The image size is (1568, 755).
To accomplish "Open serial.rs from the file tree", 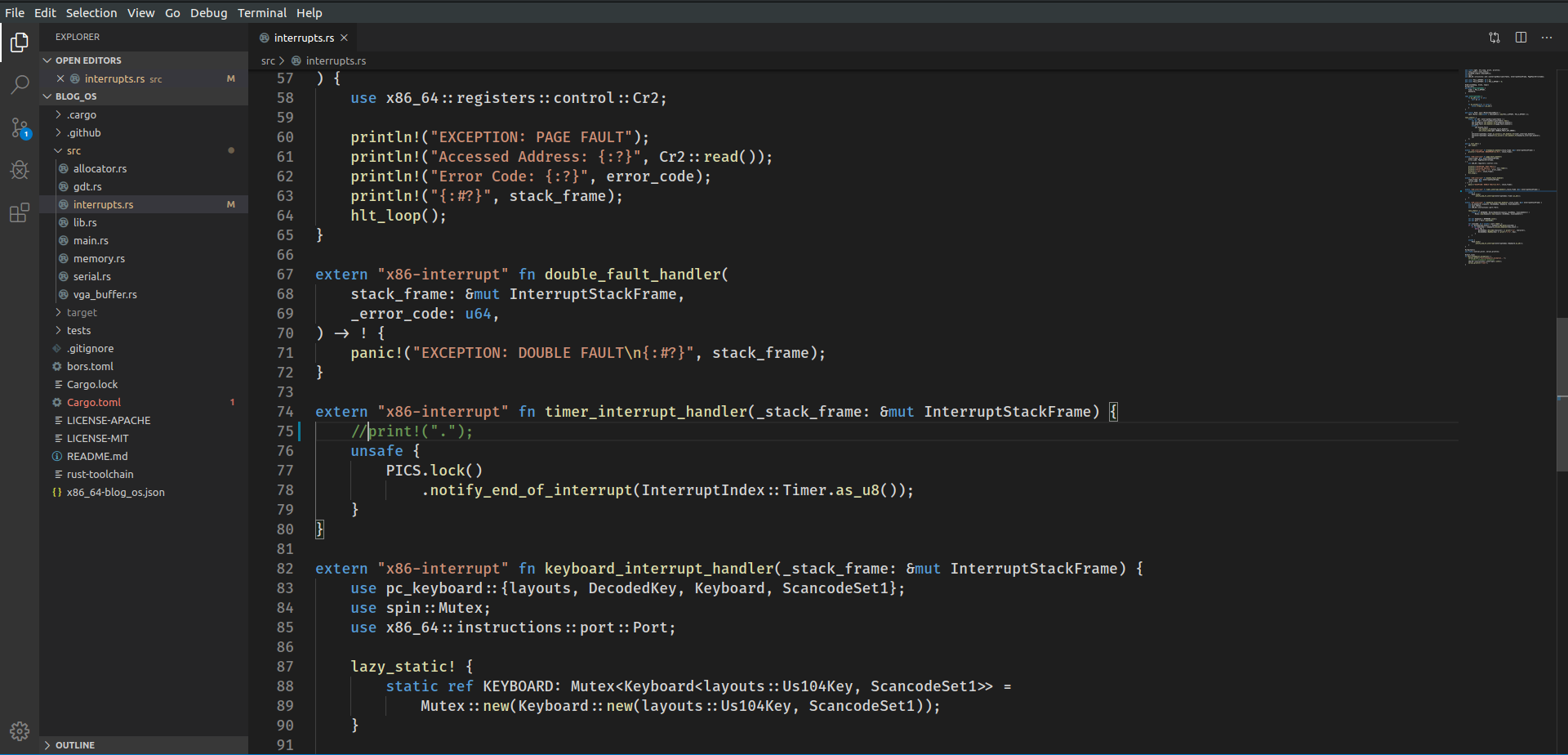I will coord(92,276).
